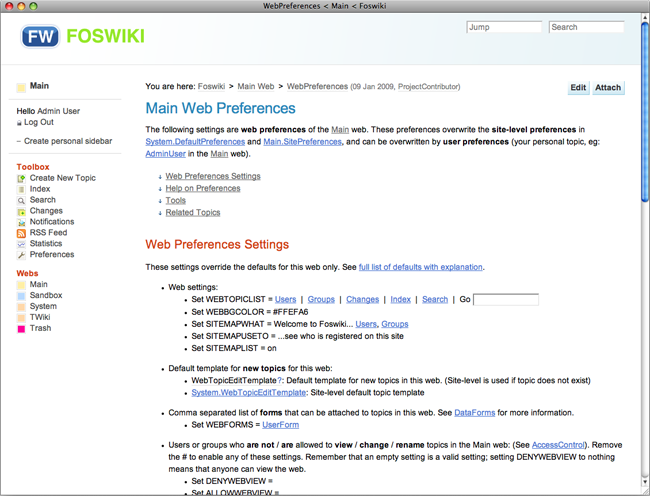Open Index from the Toolbox
The height and width of the screenshot is (496, 650).
click(x=40, y=189)
